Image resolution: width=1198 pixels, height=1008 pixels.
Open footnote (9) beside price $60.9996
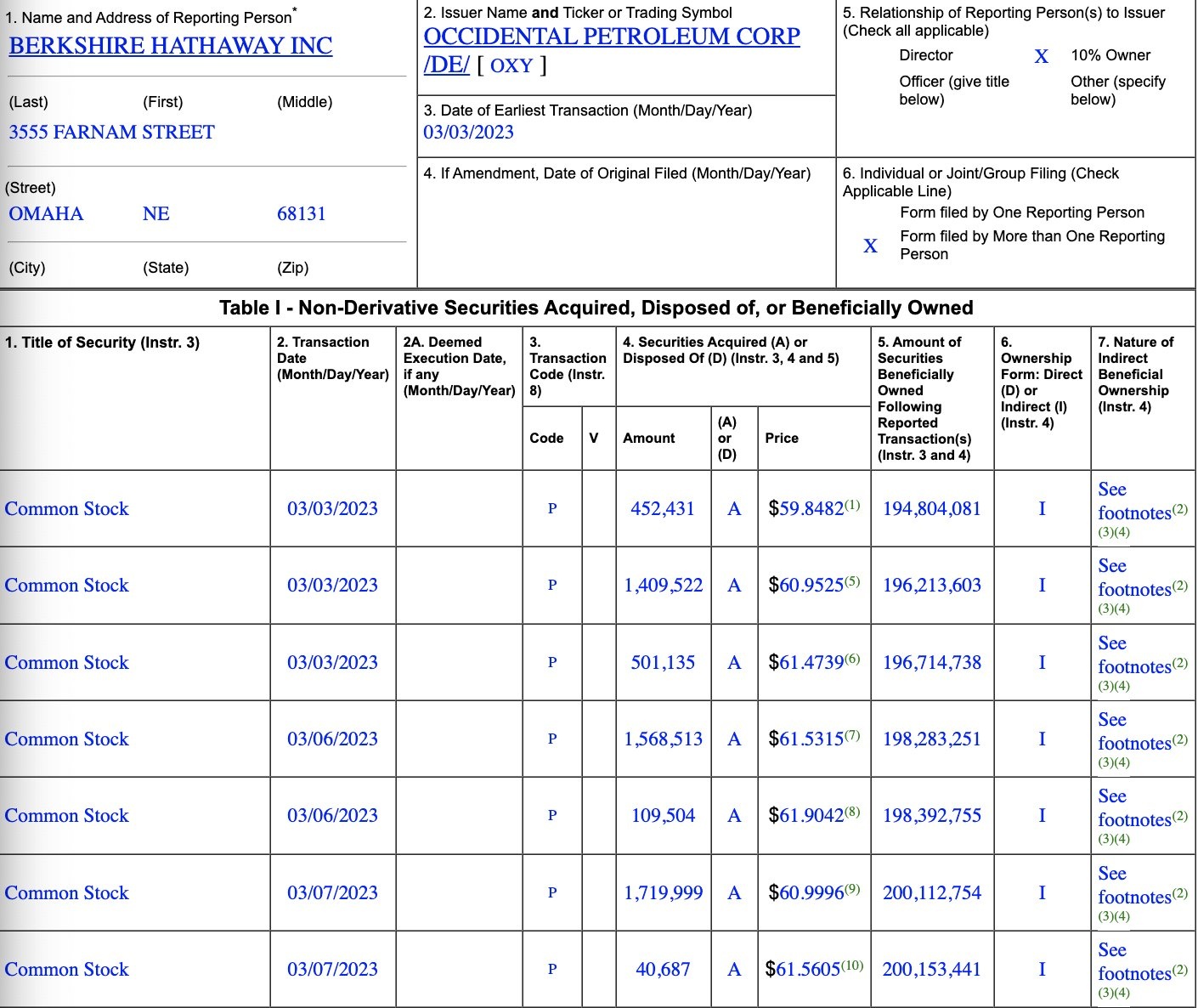(852, 889)
